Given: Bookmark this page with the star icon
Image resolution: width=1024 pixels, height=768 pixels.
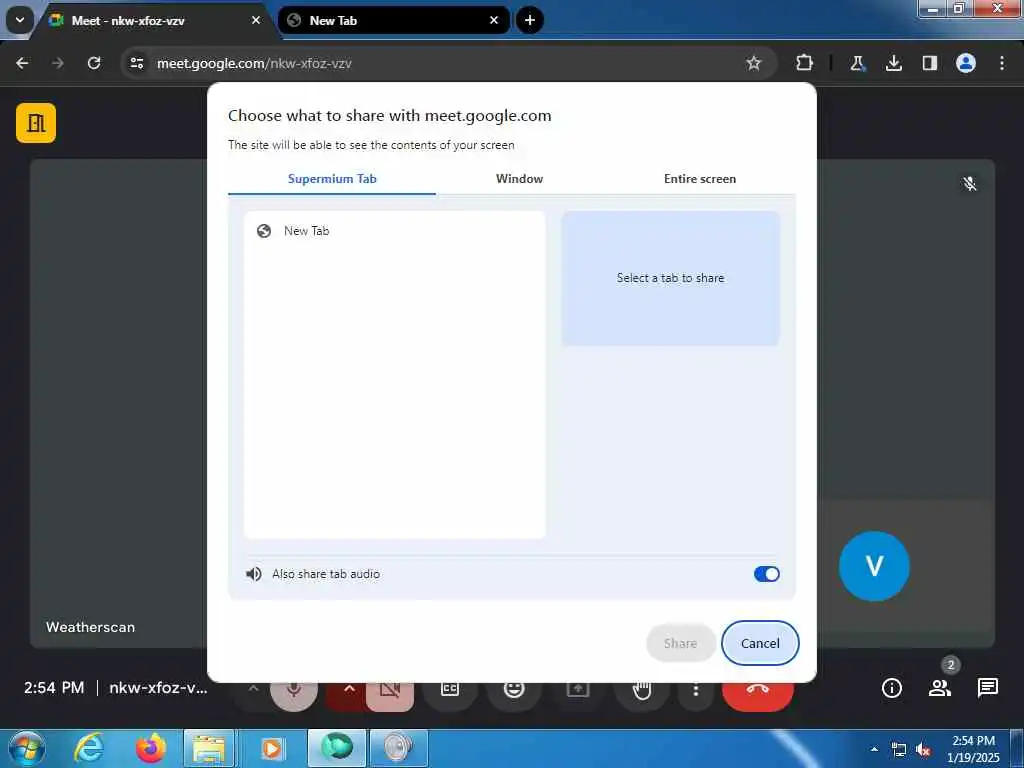Looking at the screenshot, I should click(x=754, y=63).
